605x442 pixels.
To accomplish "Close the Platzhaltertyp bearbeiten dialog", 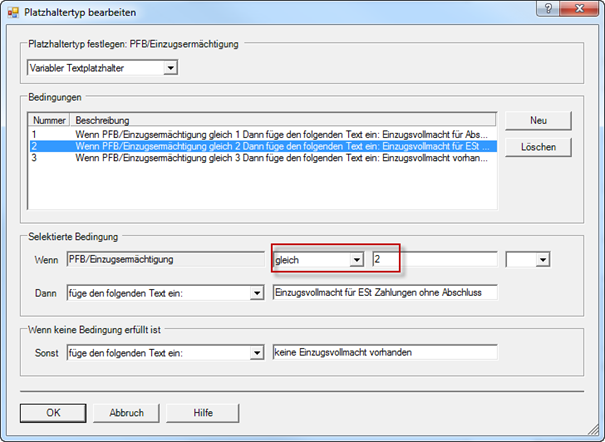I will pyautogui.click(x=579, y=8).
